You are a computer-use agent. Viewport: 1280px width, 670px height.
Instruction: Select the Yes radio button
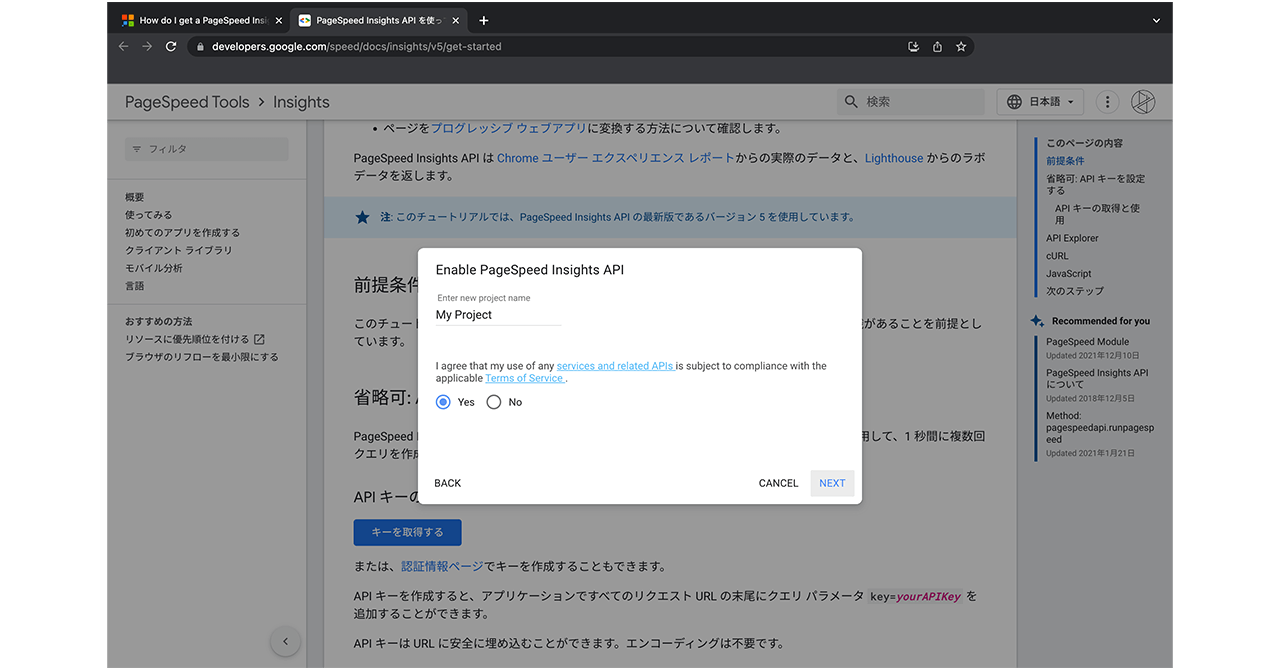[444, 402]
